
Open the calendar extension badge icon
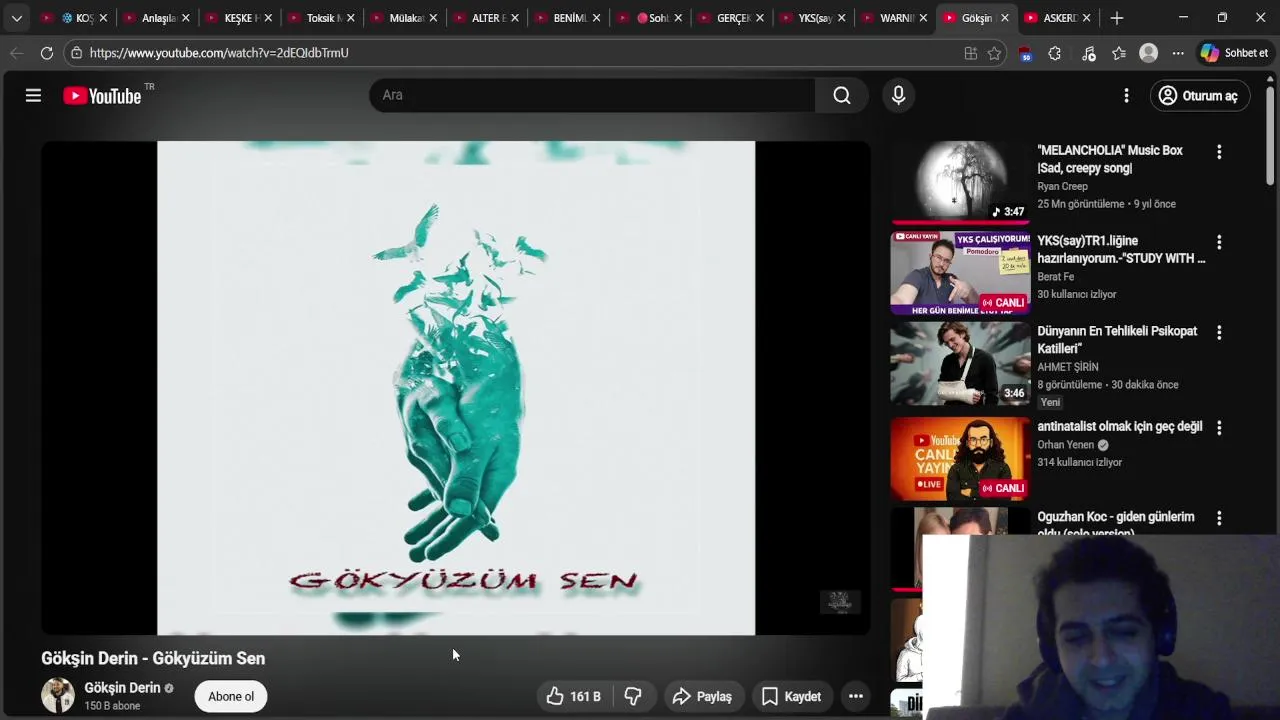[x=1025, y=54]
